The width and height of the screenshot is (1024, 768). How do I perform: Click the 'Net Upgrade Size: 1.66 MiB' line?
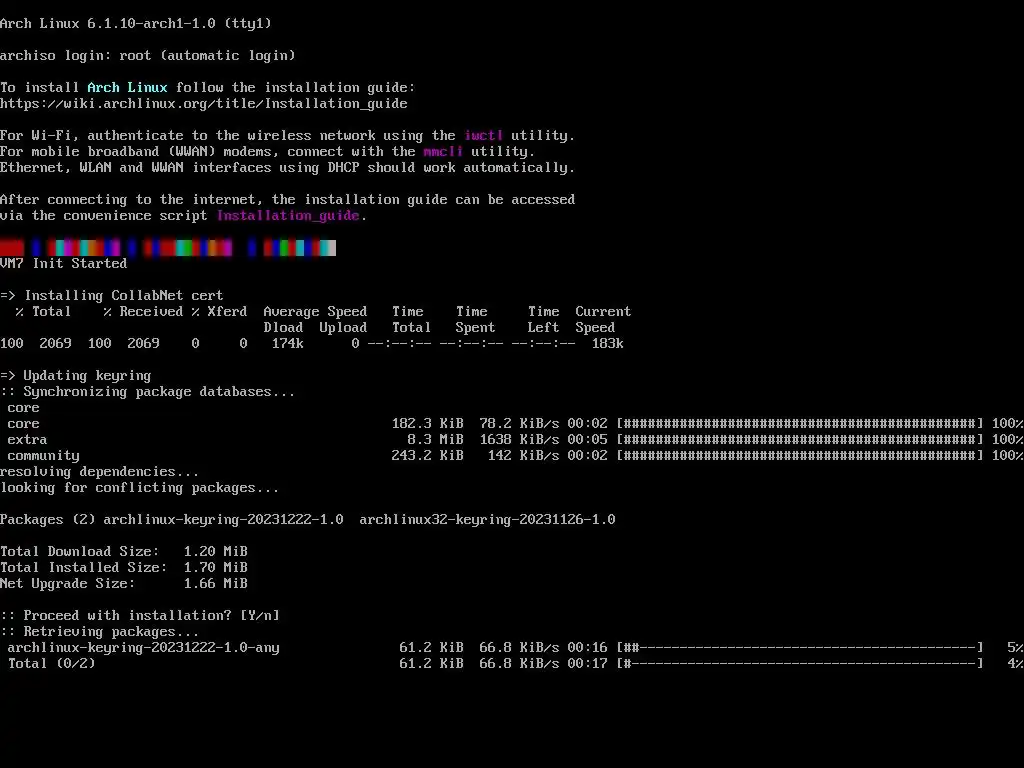click(x=124, y=584)
